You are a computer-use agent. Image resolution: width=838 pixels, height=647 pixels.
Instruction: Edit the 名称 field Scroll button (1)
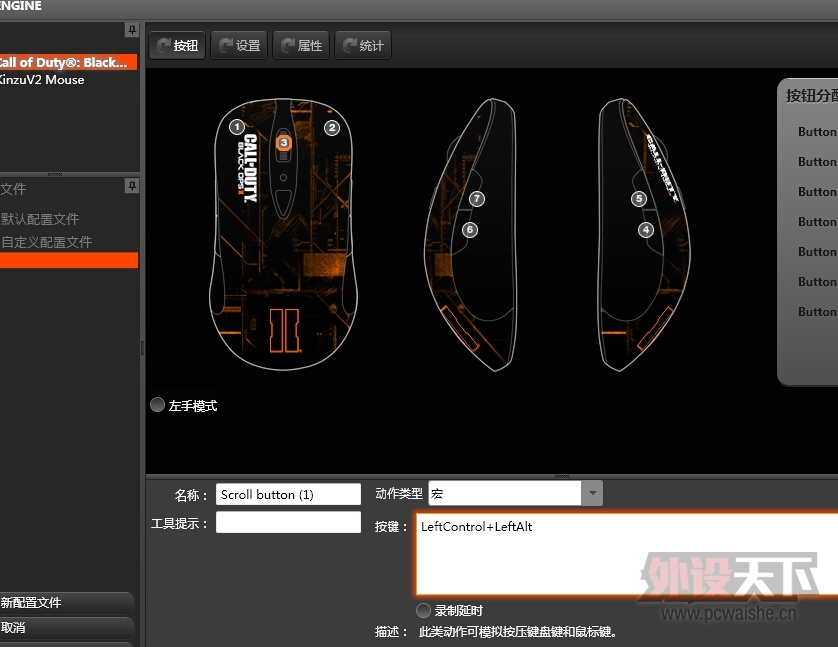289,494
